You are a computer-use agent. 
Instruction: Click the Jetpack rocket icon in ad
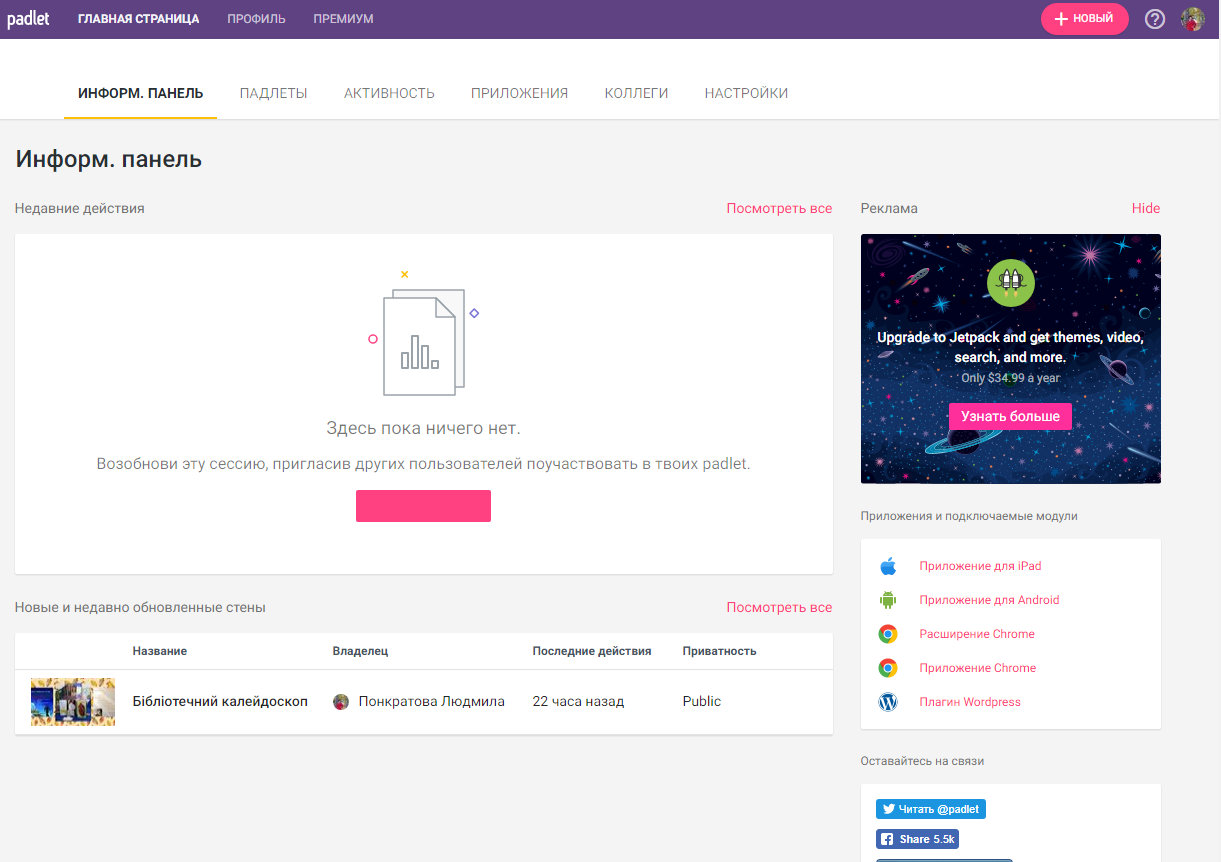pyautogui.click(x=1010, y=282)
